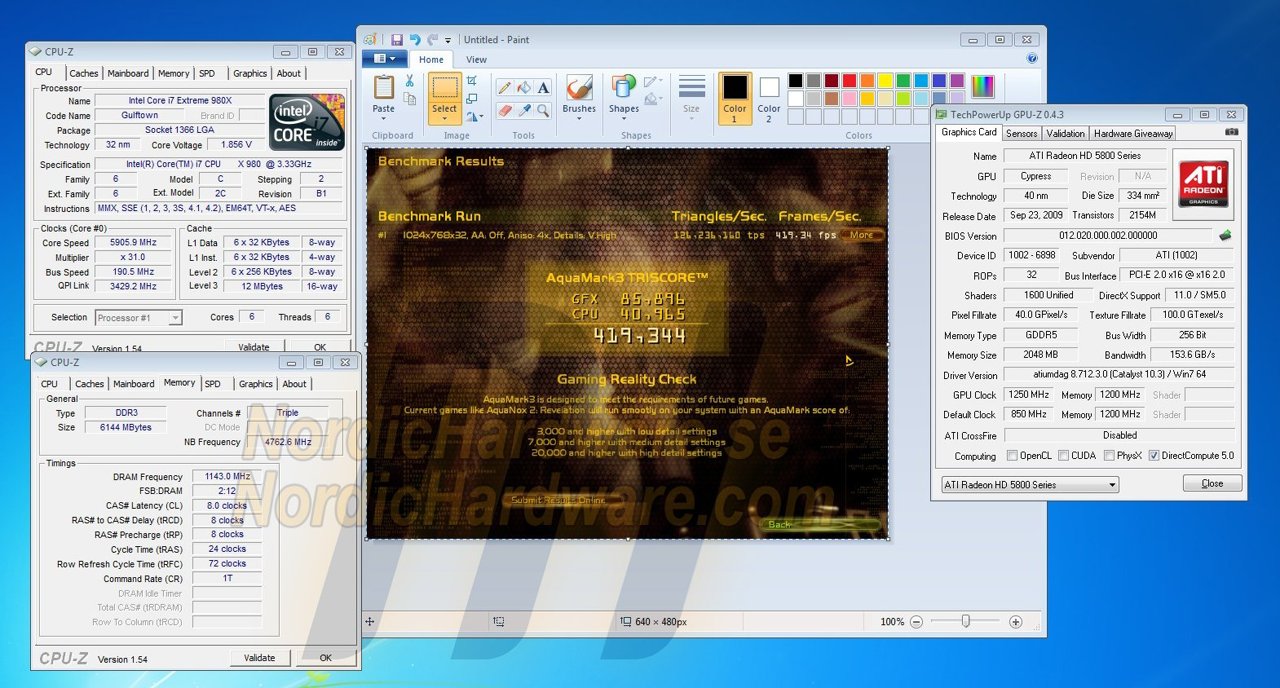The width and height of the screenshot is (1280, 688).
Task: Enable the CUDA checkbox
Action: (x=1063, y=456)
